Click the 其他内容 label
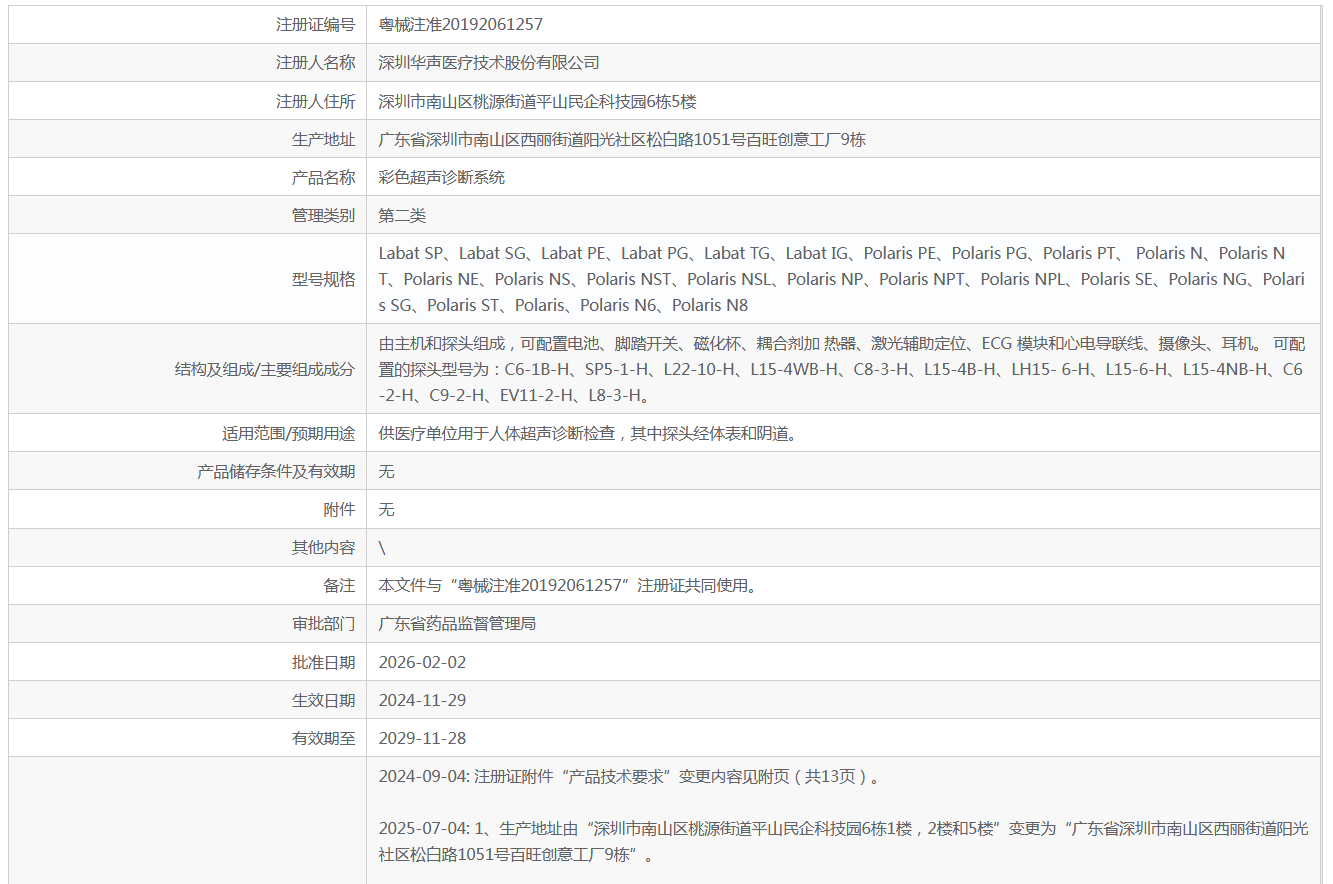The height and width of the screenshot is (884, 1333). coord(323,547)
